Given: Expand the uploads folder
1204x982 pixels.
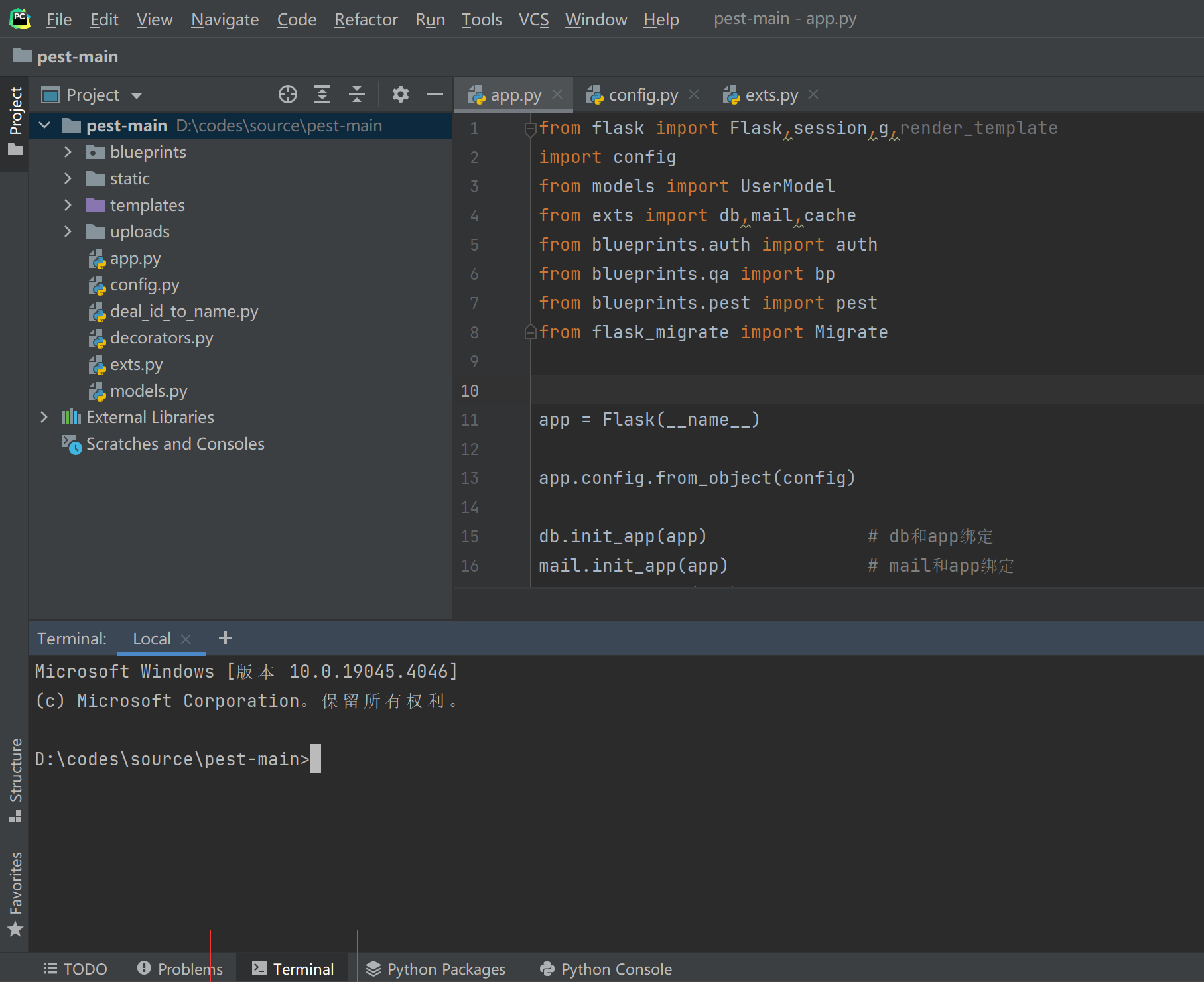Looking at the screenshot, I should [x=68, y=231].
